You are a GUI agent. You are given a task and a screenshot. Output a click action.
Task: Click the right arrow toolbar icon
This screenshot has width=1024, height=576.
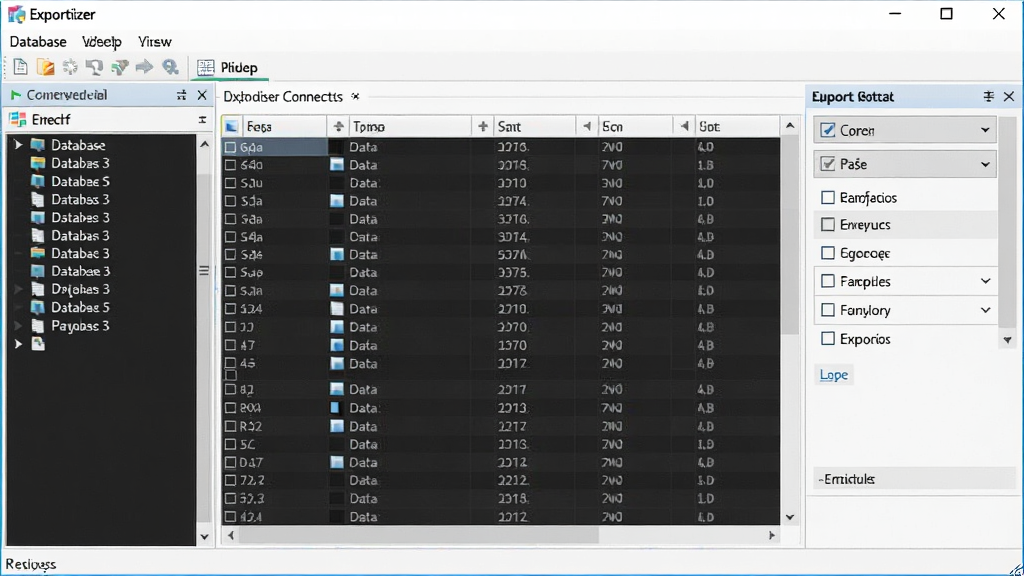tap(144, 67)
